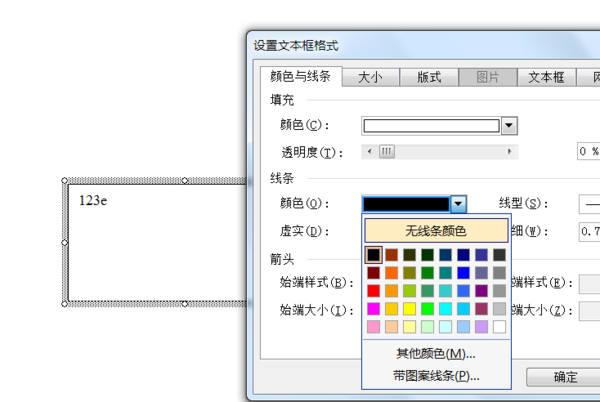Expand the line 颜色(O) dropdown arrow
Screen dimensions: 600x402
[458, 203]
